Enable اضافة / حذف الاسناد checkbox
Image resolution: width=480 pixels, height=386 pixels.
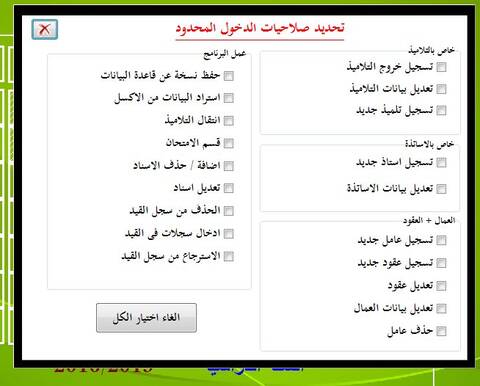pos(229,166)
